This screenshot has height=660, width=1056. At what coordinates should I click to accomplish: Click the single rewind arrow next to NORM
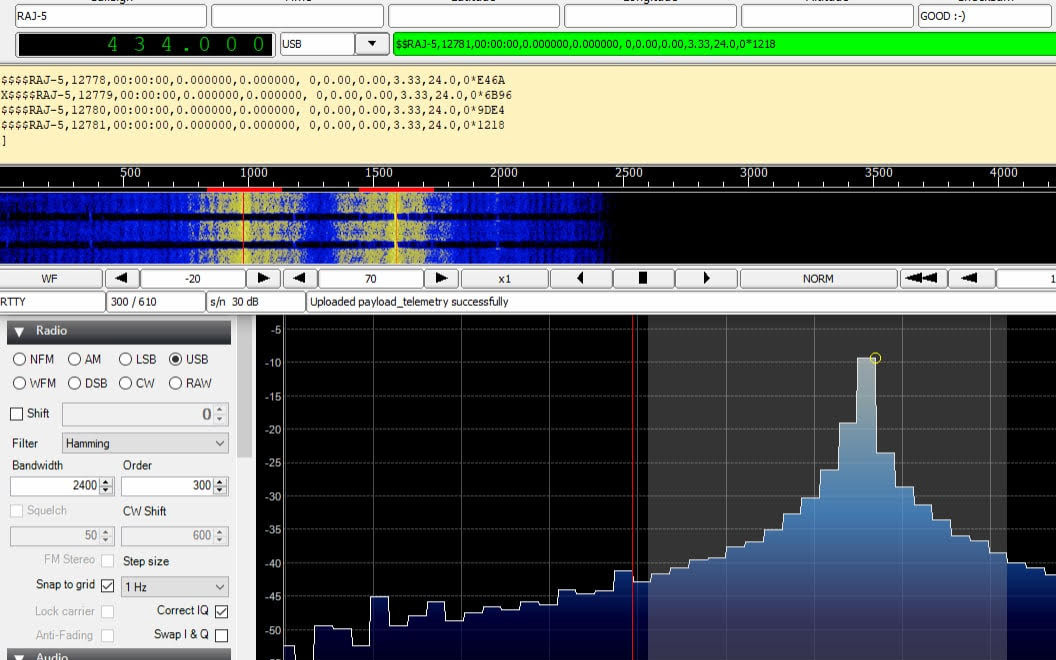pyautogui.click(x=971, y=278)
